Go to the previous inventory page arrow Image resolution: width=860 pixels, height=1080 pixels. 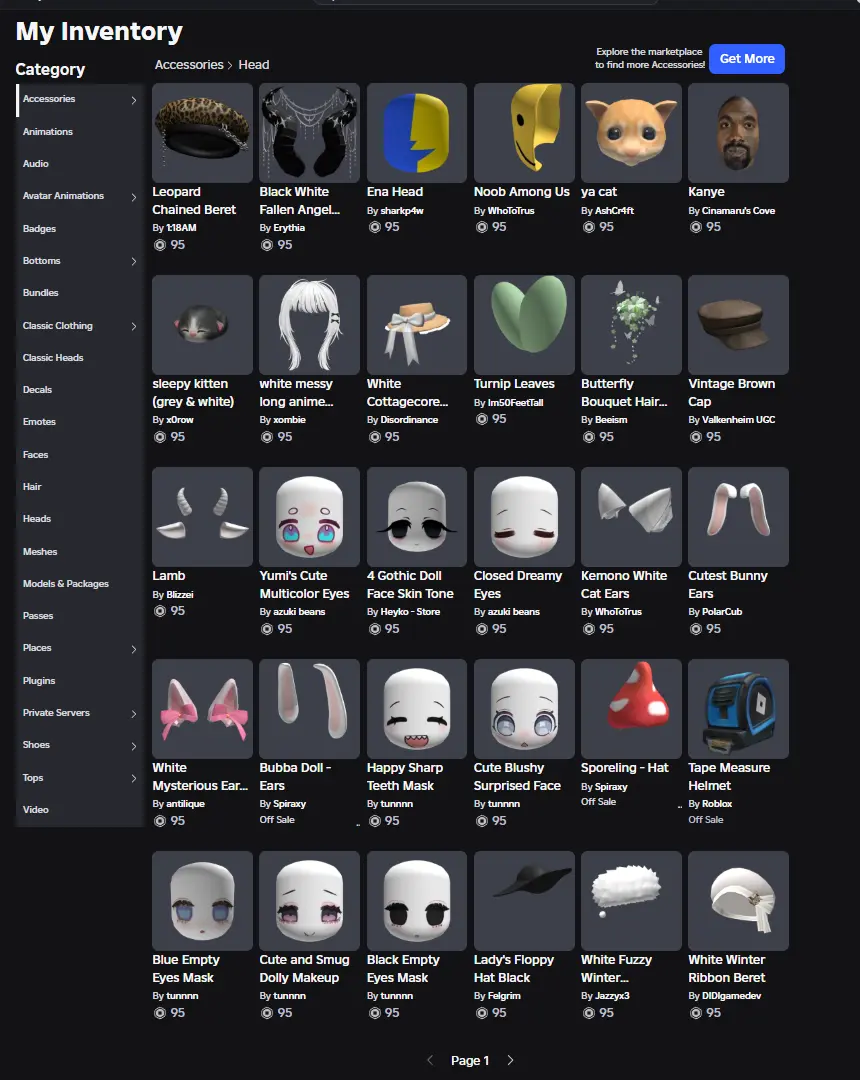pos(430,1060)
